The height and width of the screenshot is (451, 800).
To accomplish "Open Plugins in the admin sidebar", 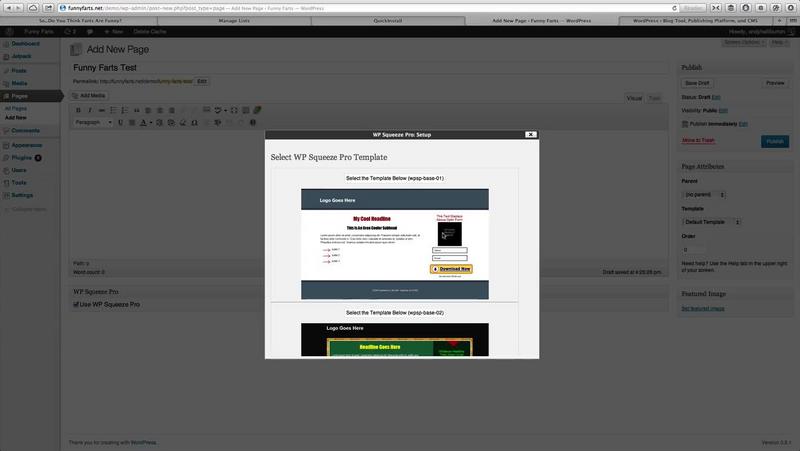I will (21, 158).
